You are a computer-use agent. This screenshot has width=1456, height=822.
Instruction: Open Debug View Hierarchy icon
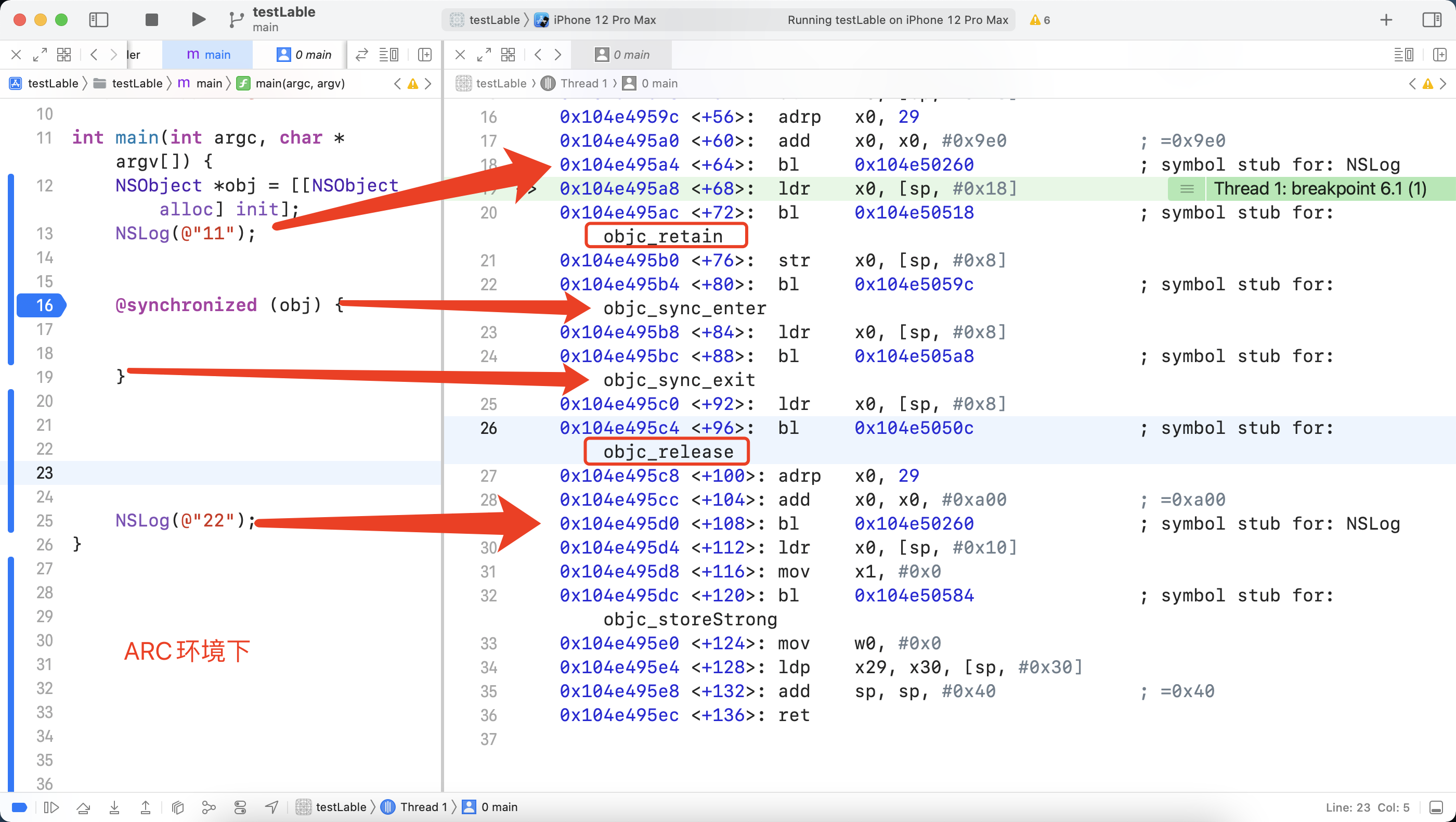pos(178,807)
